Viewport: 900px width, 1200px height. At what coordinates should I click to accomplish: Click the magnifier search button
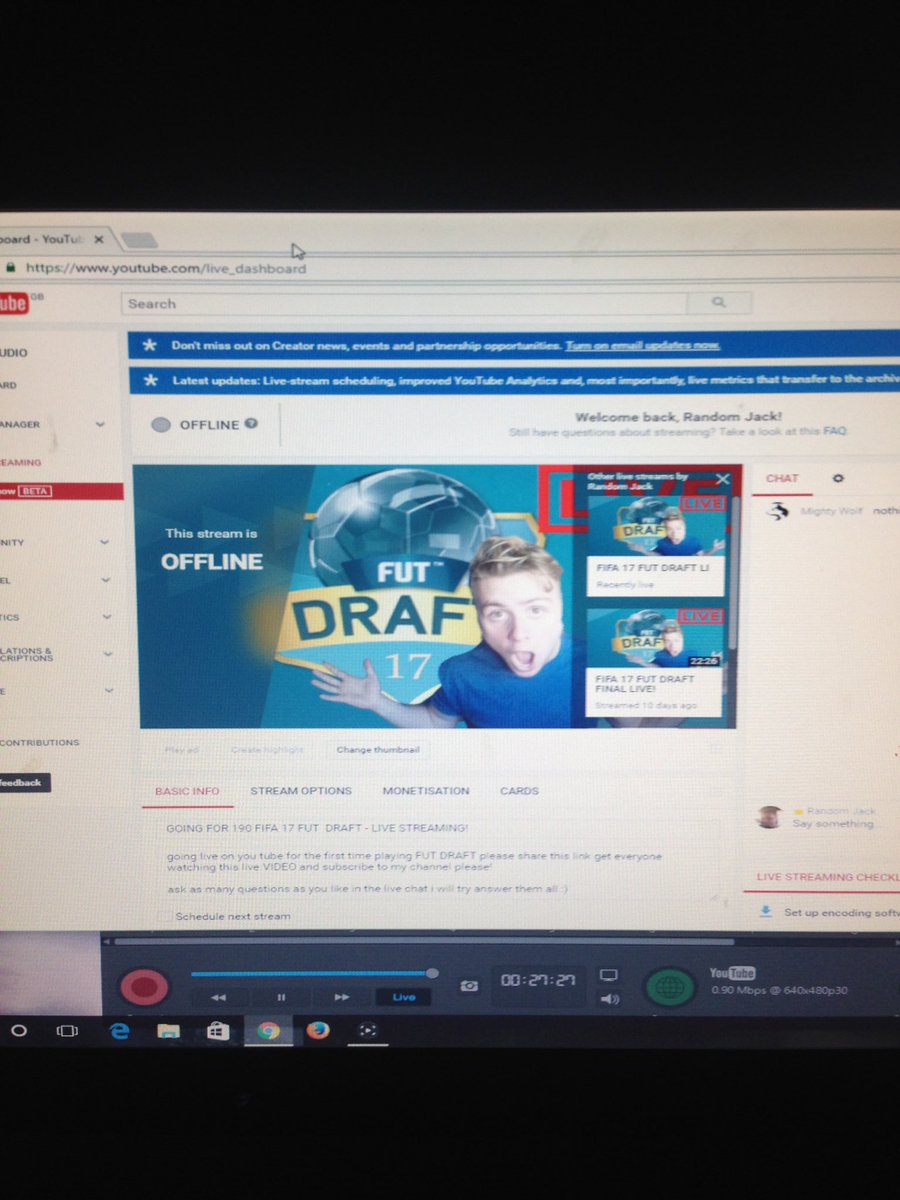pos(719,302)
